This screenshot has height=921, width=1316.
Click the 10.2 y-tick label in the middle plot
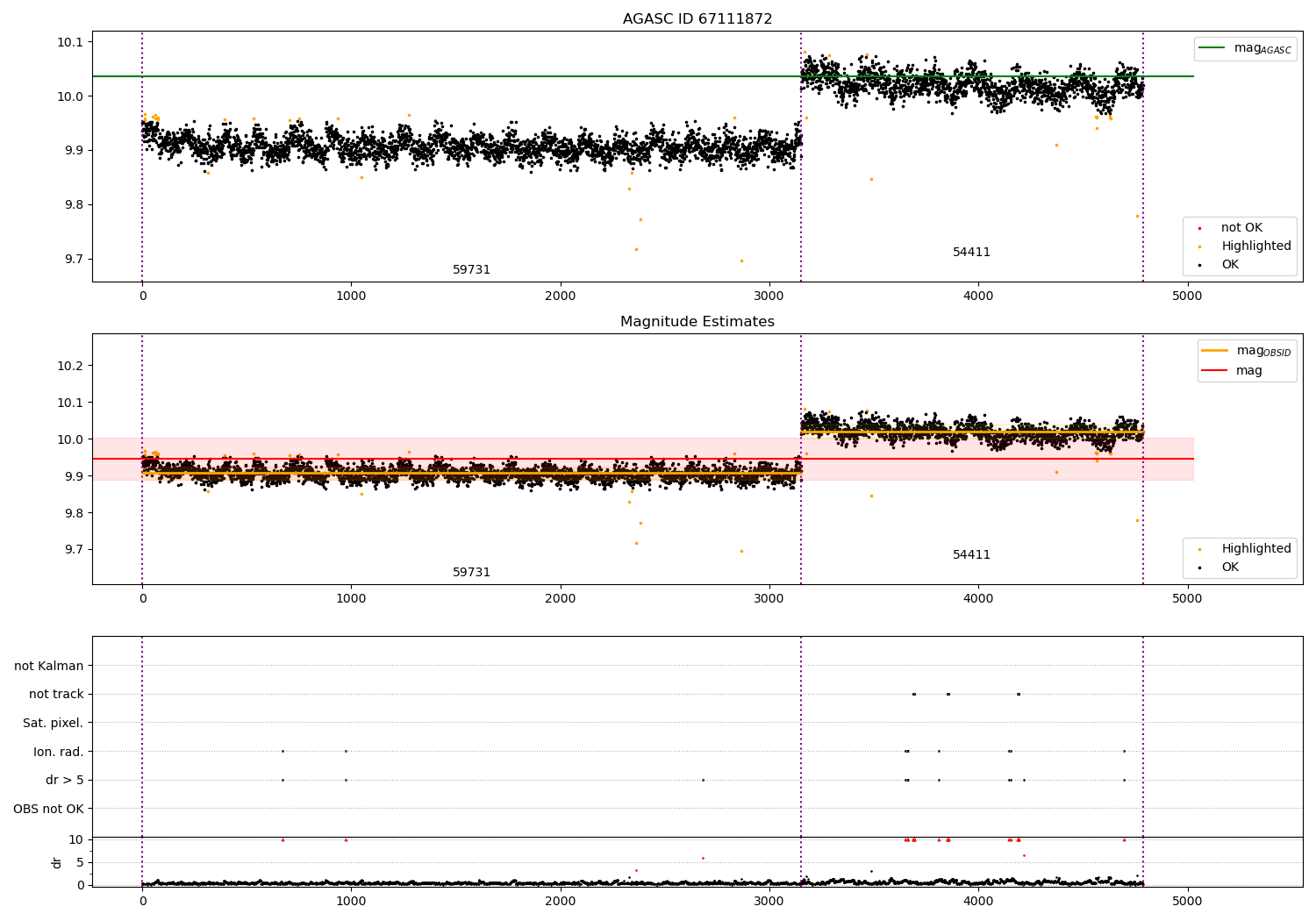pyautogui.click(x=71, y=366)
